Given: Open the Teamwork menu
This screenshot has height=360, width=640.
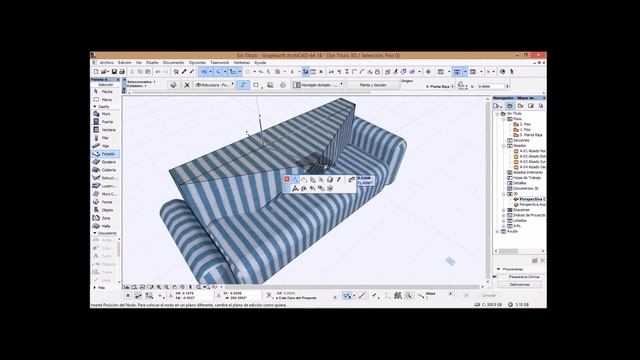Looking at the screenshot, I should point(220,63).
